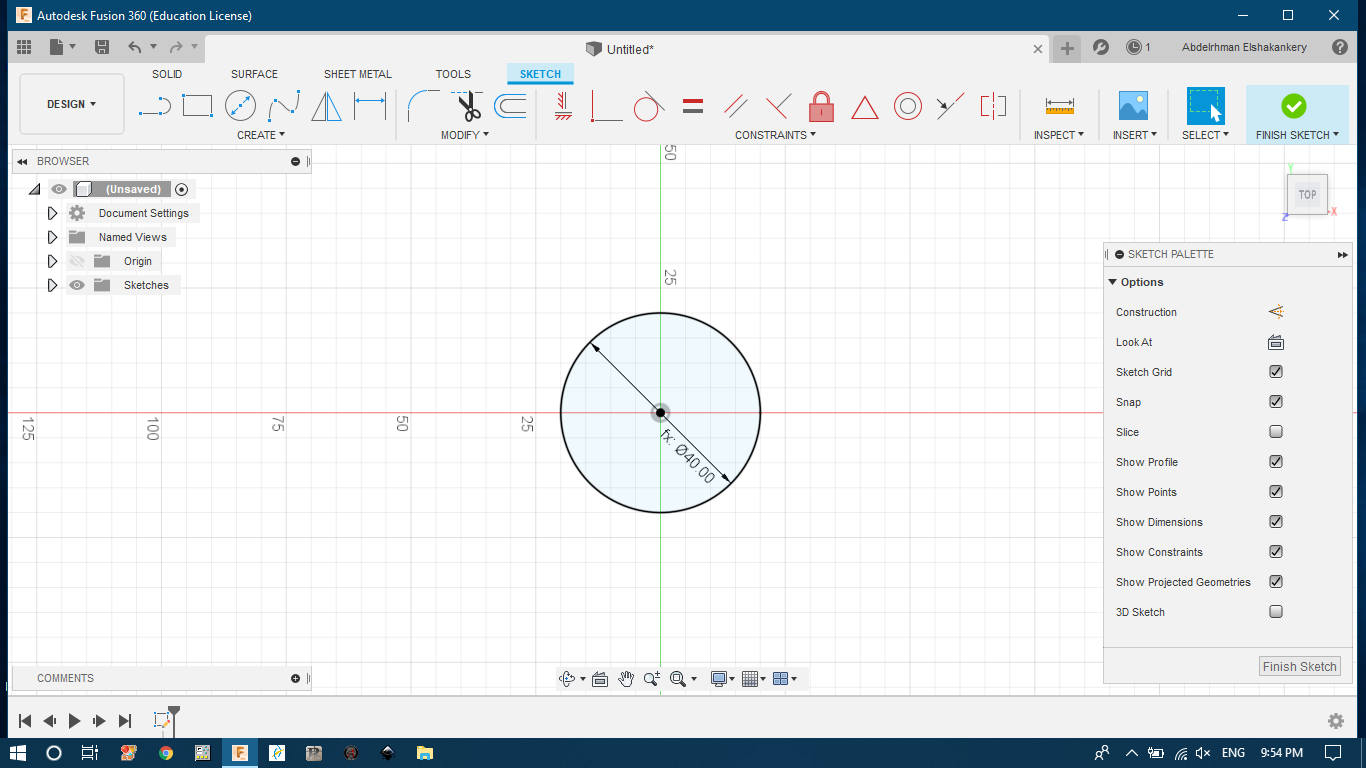Play the timeline animation
The image size is (1366, 768).
point(75,720)
